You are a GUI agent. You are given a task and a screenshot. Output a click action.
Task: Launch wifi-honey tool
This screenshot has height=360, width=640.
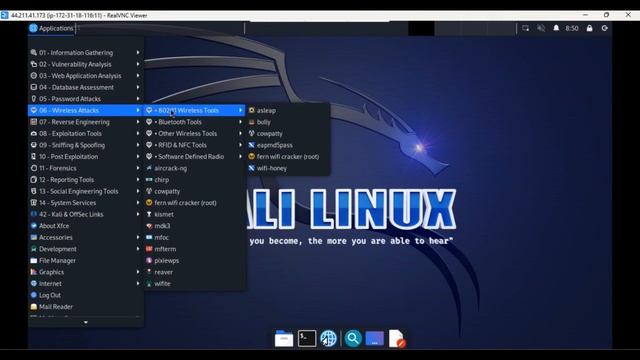(x=288, y=168)
